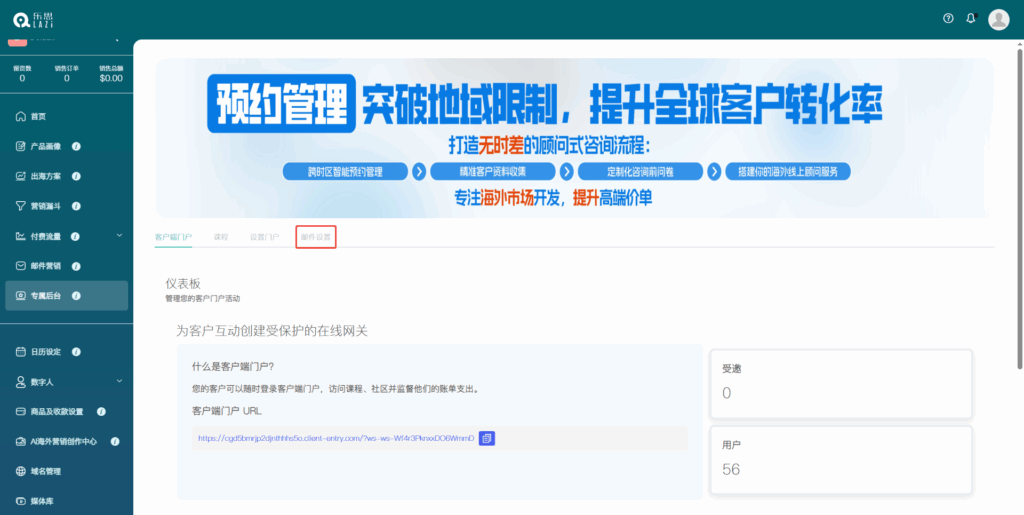Switch to the 邮件设置 tab
The image size is (1024, 515).
(315, 237)
